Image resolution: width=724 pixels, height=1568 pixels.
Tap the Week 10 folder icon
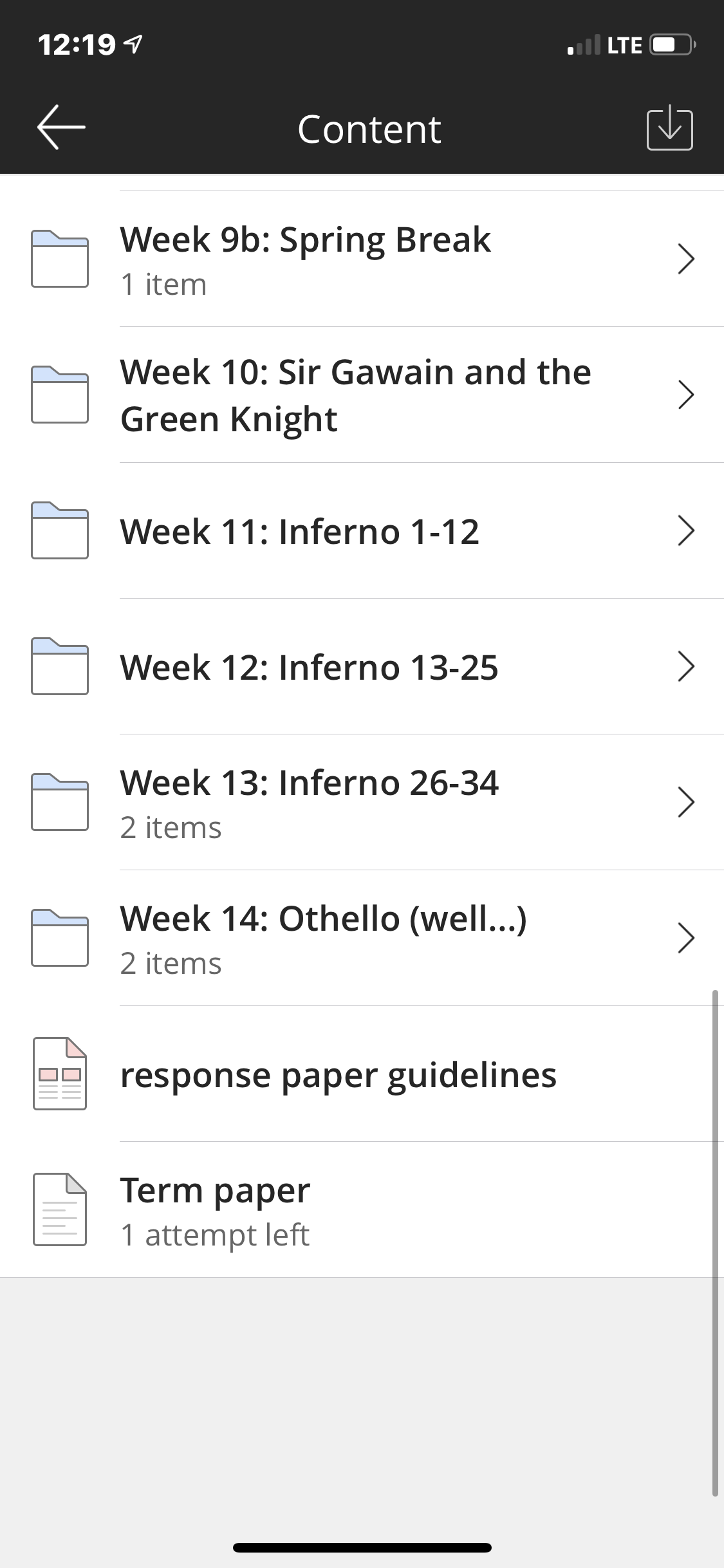(x=60, y=395)
